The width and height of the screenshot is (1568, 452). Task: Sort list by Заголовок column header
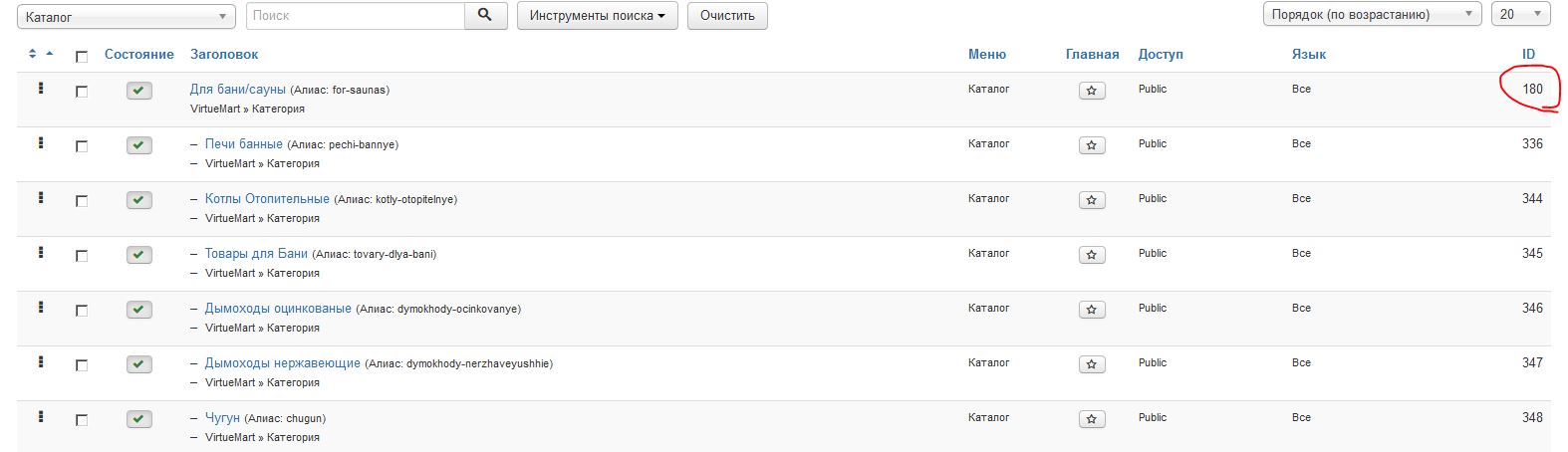pos(224,55)
